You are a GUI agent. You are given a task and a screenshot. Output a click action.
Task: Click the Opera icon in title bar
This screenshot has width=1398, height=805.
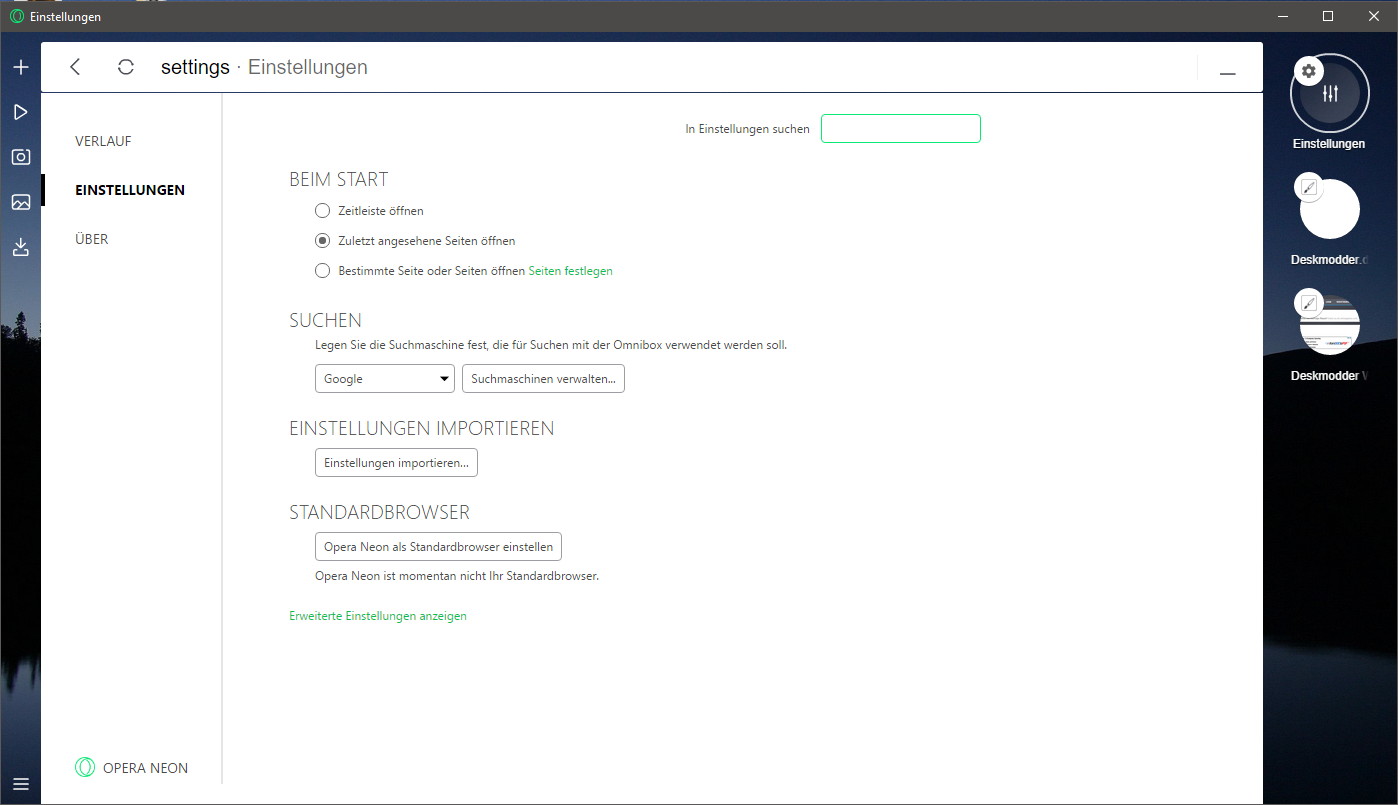(x=16, y=17)
